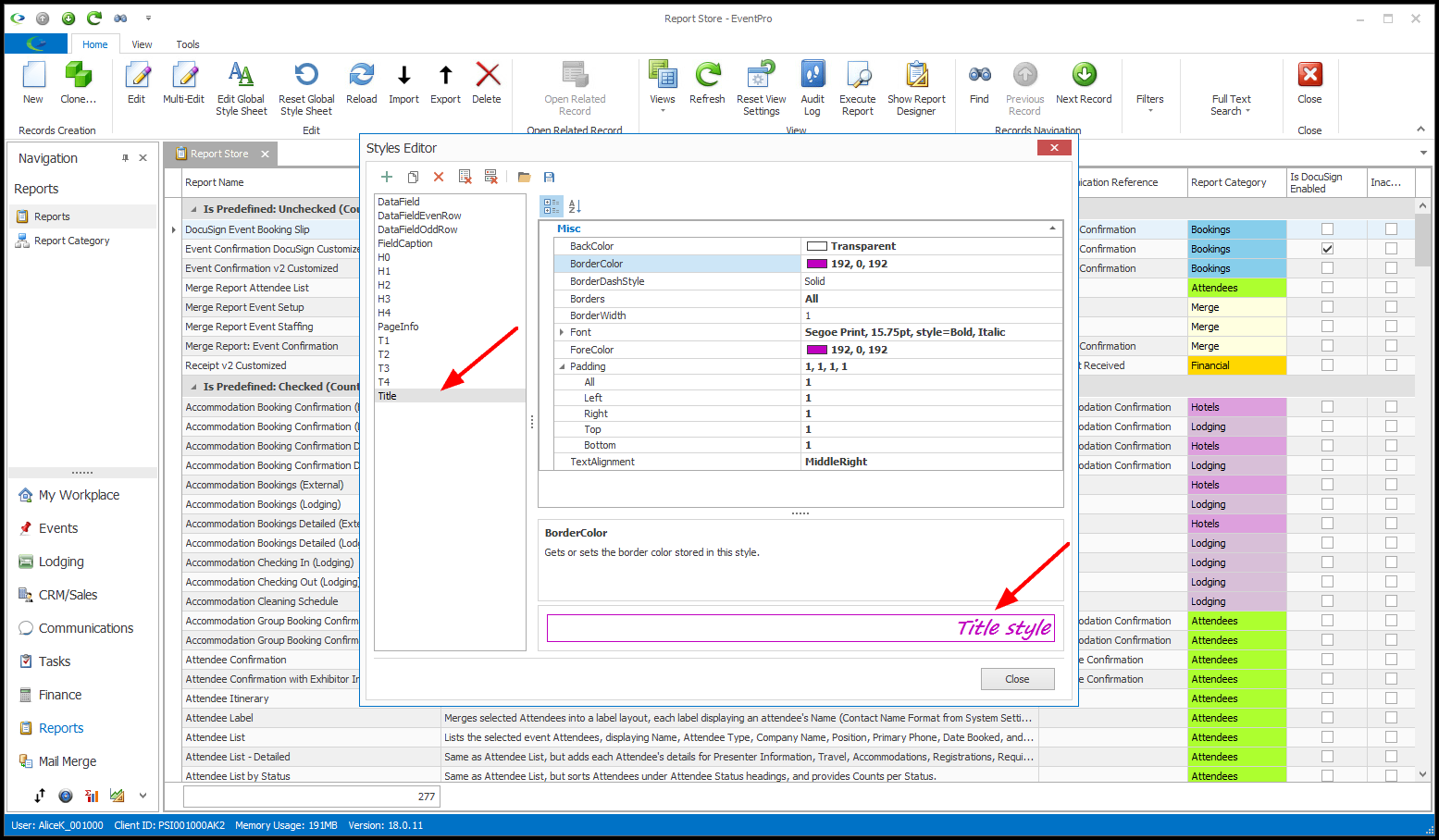Open Communications module in navigation
Screen dimensions: 1439x840
[86, 628]
